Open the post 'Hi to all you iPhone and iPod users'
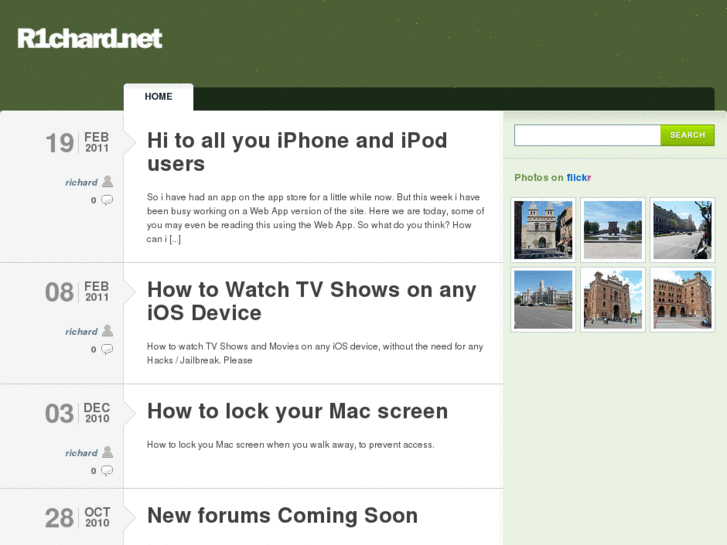Screen dimensions: 727x545 point(297,152)
